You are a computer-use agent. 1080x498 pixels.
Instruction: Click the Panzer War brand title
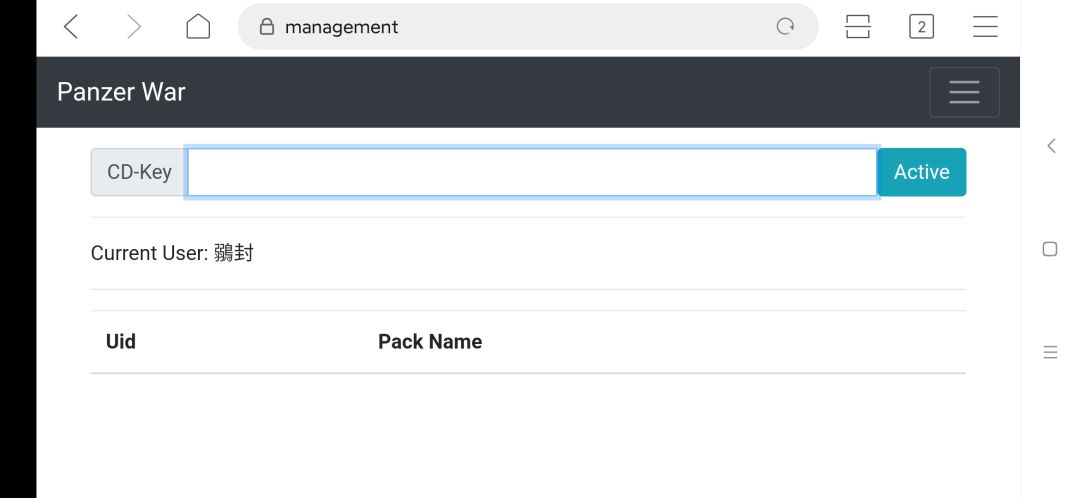121,92
